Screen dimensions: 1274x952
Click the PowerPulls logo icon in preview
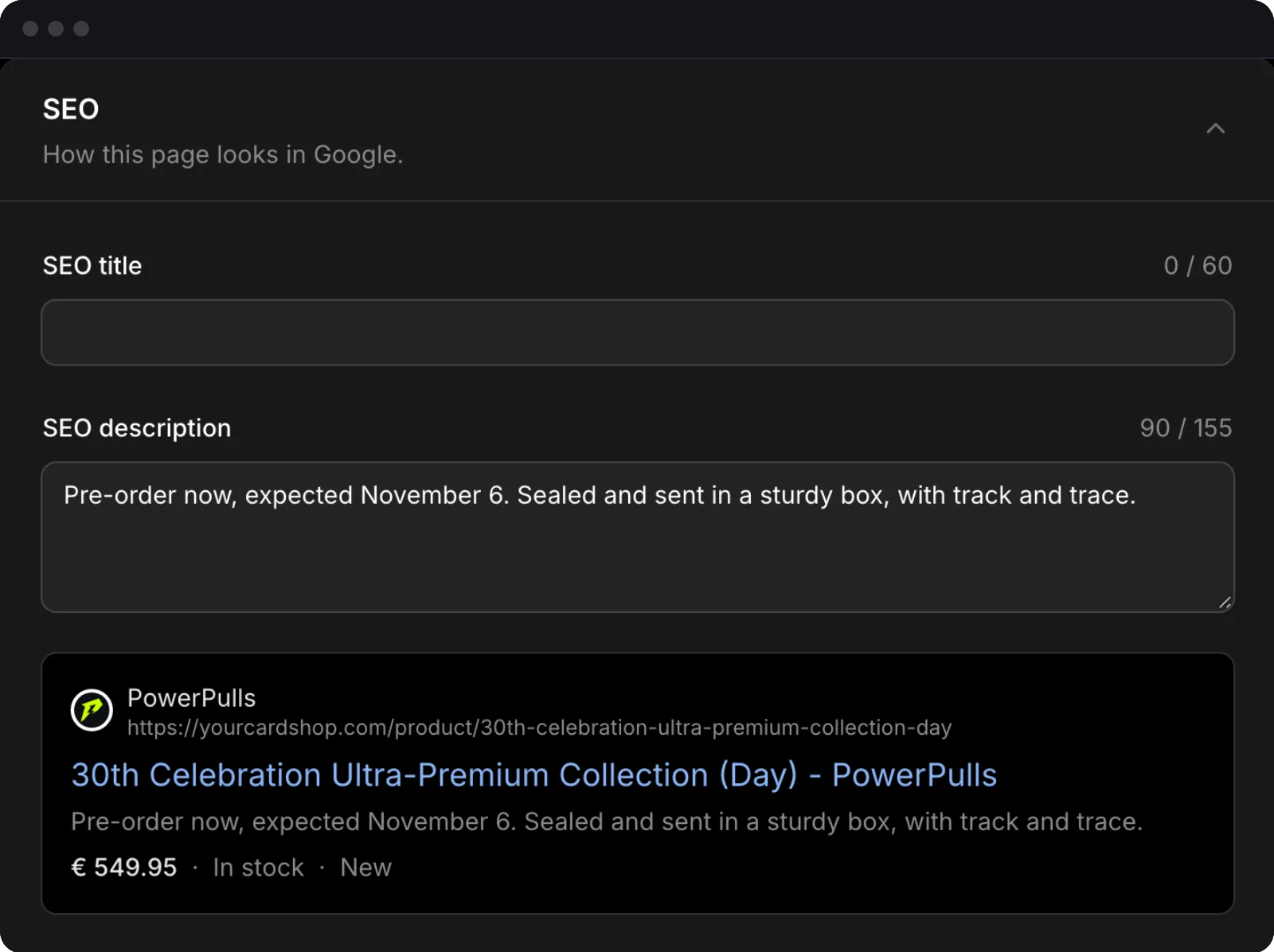[x=92, y=709]
